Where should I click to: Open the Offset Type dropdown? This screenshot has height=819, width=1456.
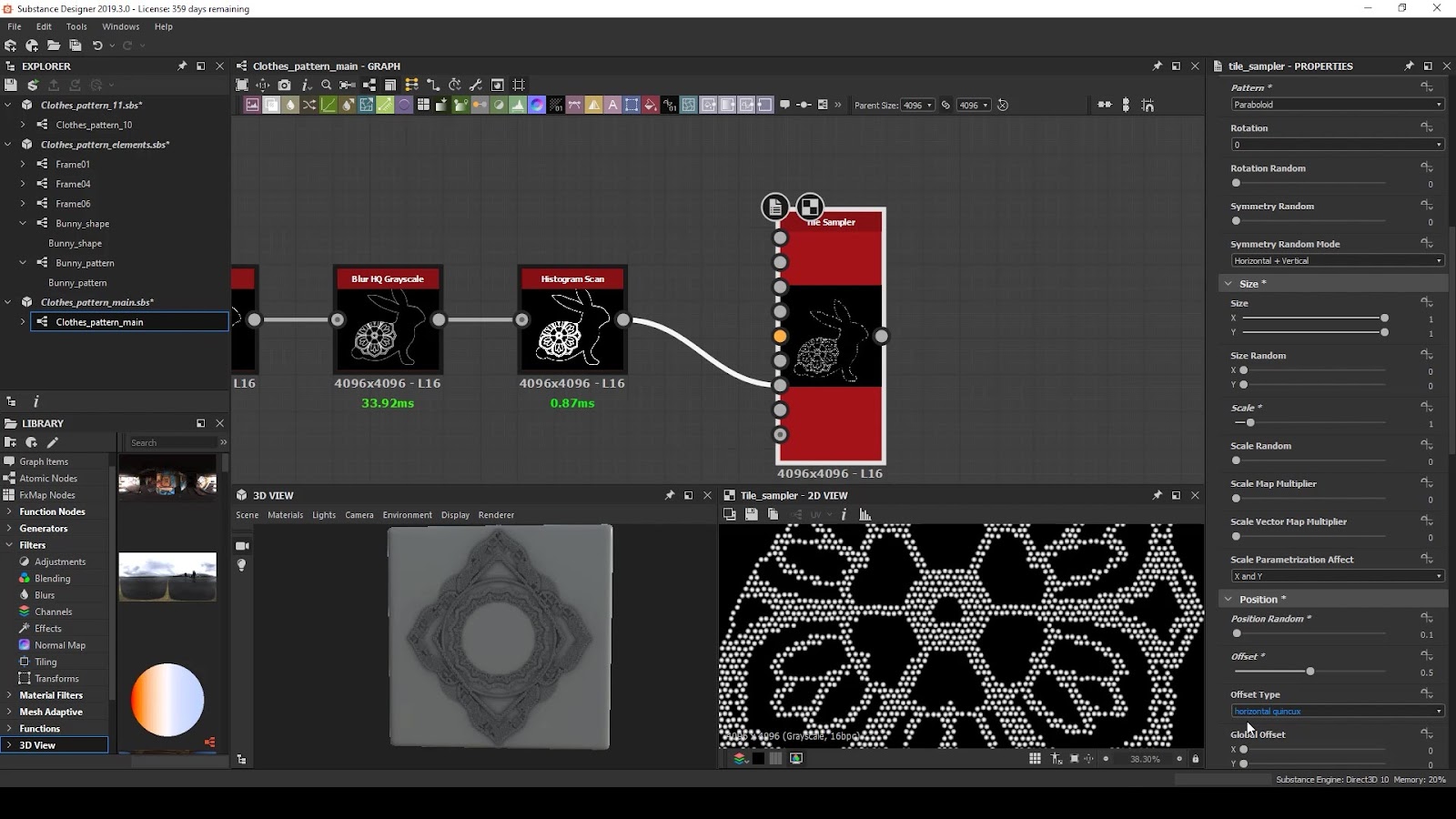click(1337, 712)
